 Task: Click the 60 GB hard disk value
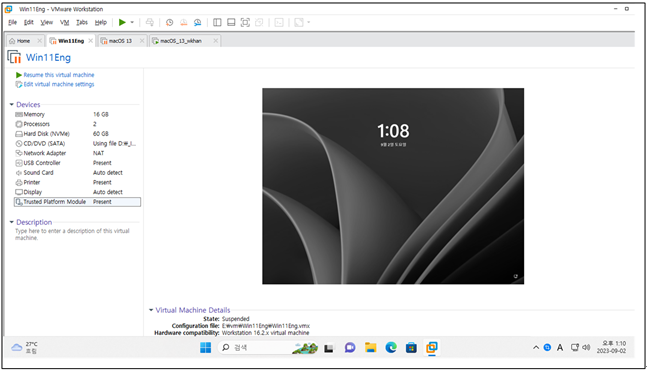click(x=101, y=134)
